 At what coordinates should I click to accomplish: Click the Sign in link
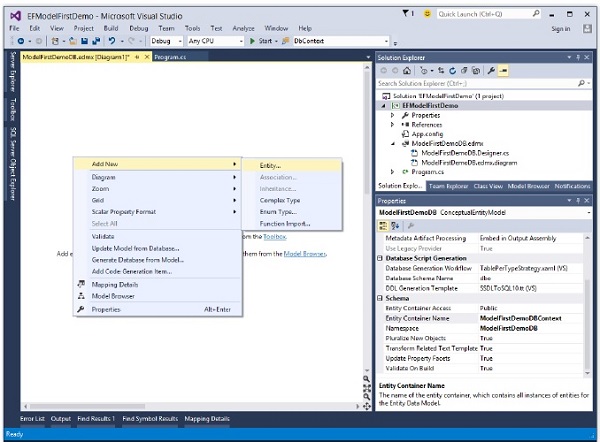(561, 28)
